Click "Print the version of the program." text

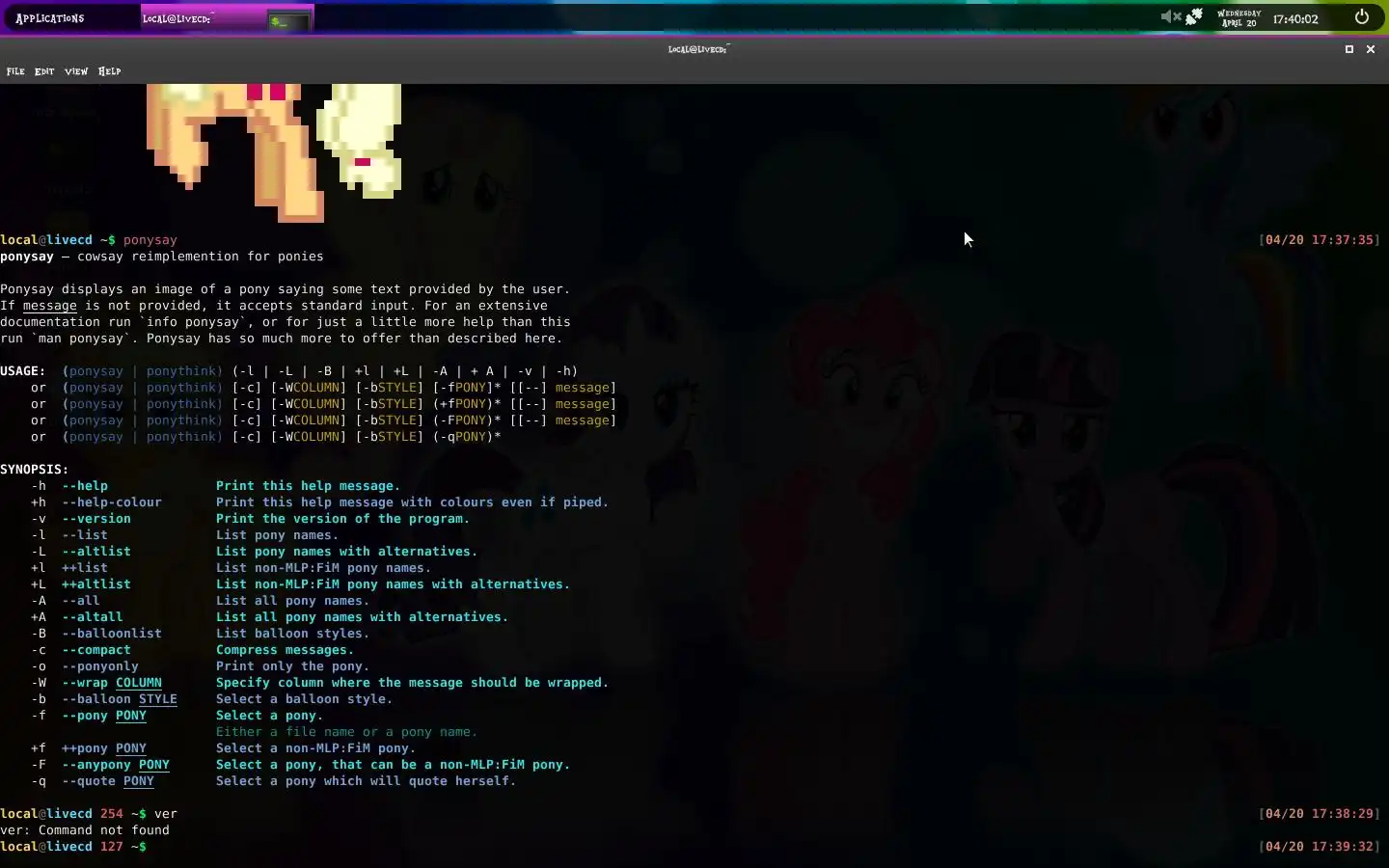pos(343,519)
